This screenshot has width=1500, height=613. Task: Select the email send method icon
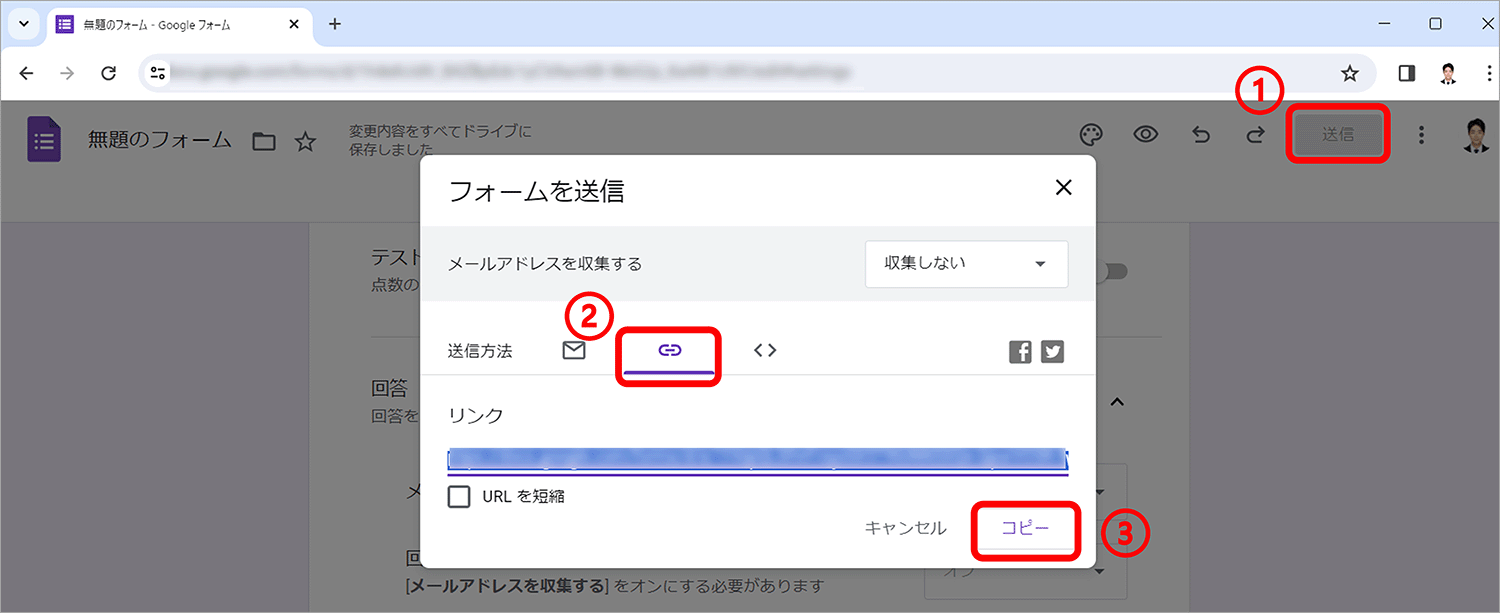574,350
